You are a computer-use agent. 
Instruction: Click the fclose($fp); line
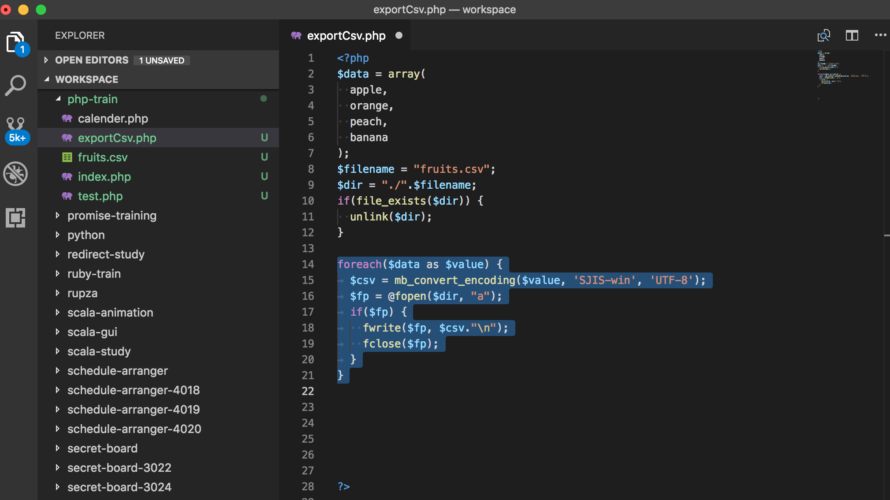click(x=401, y=344)
